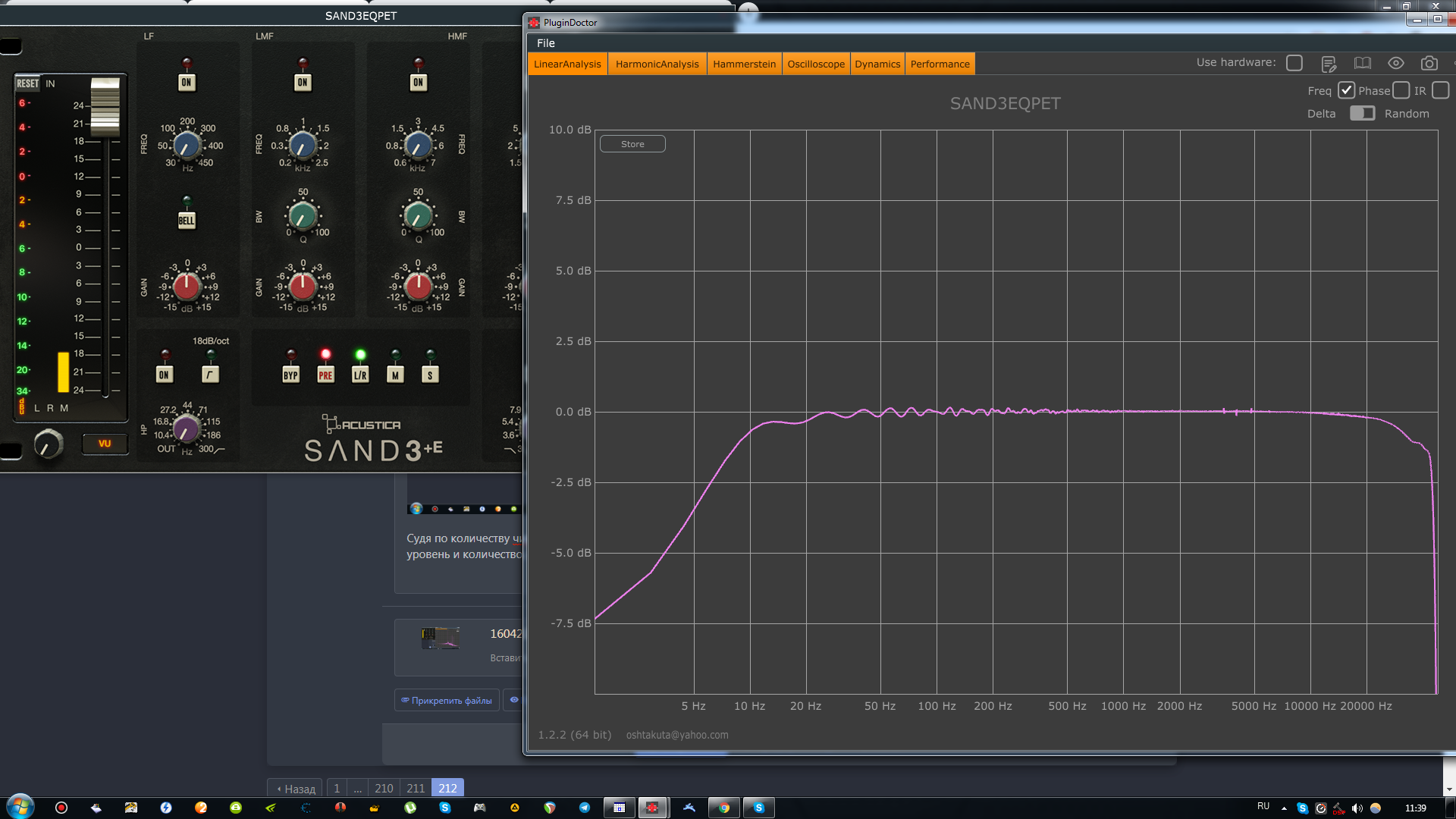Click the IN input gain fader handle
The width and height of the screenshot is (1456, 819).
[105, 106]
